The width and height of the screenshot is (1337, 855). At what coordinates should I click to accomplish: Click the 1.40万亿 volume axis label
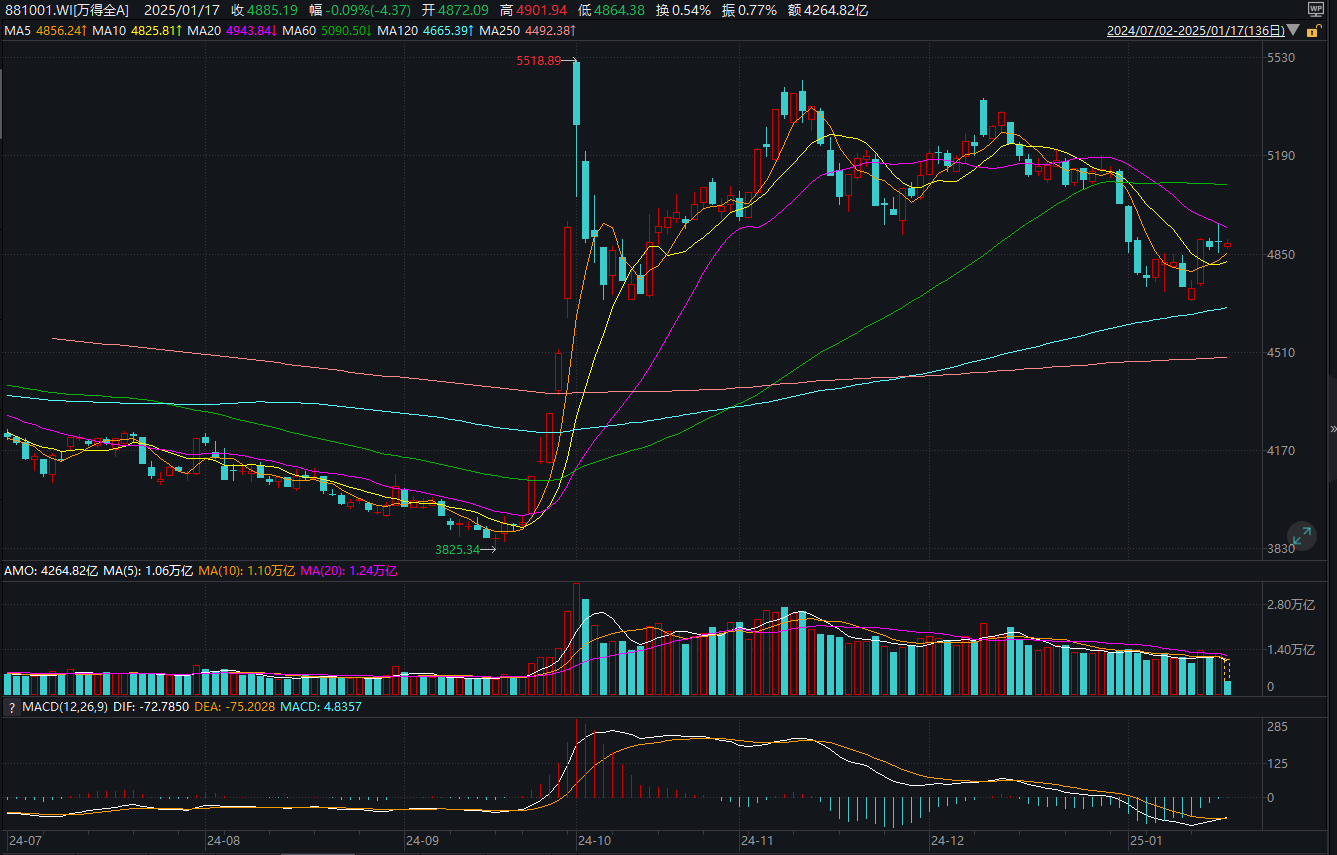point(1289,650)
